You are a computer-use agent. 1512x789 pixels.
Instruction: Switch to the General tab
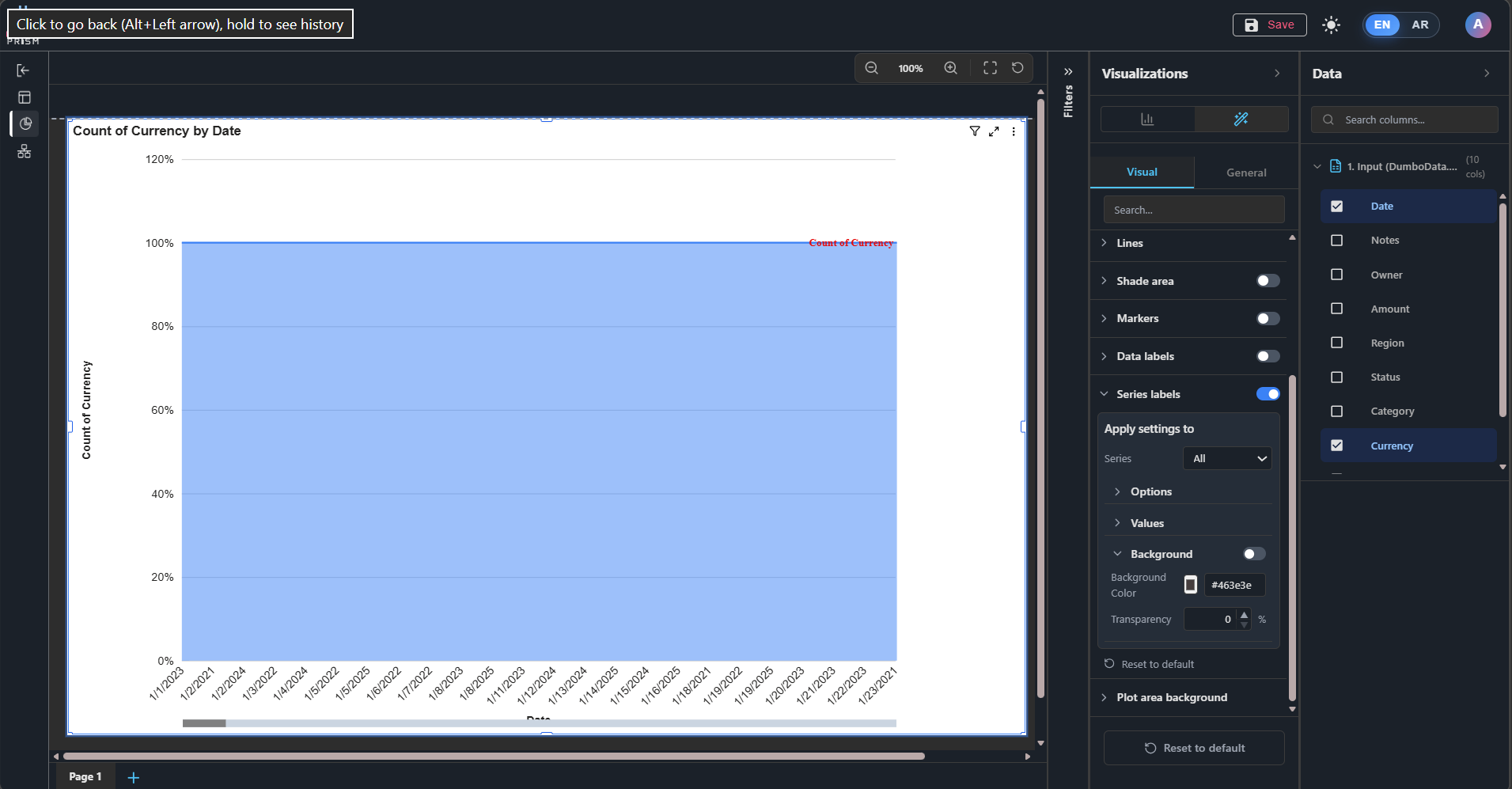pos(1245,173)
